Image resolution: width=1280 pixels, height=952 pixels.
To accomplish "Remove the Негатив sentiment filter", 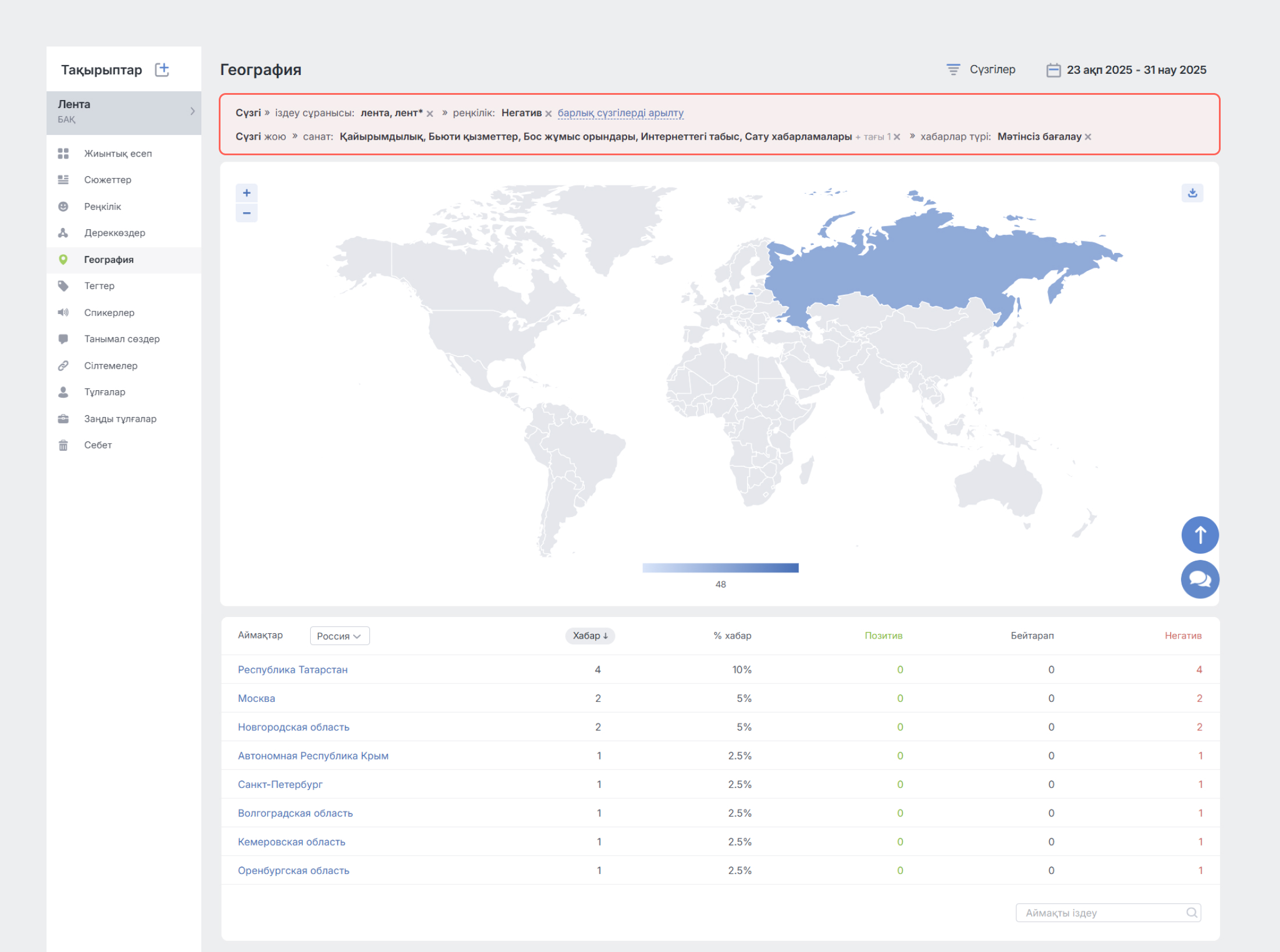I will tap(548, 114).
